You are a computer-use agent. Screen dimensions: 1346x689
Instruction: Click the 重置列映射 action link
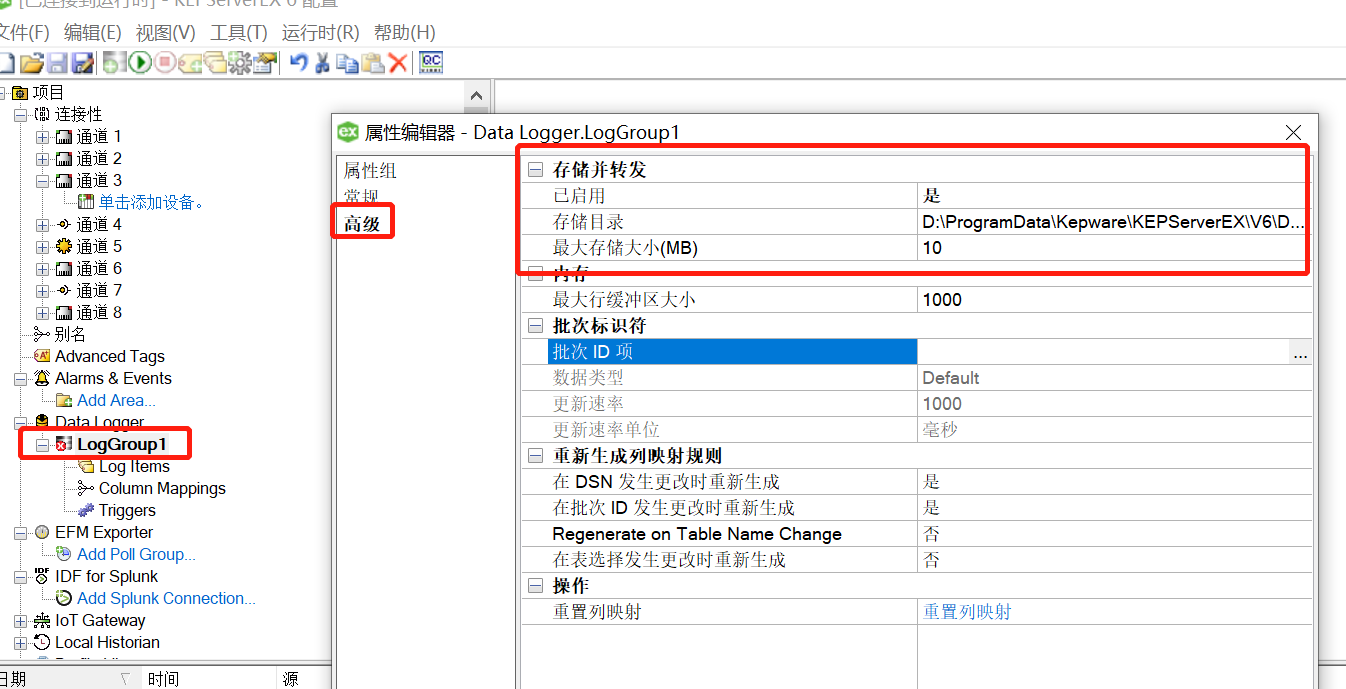[967, 612]
